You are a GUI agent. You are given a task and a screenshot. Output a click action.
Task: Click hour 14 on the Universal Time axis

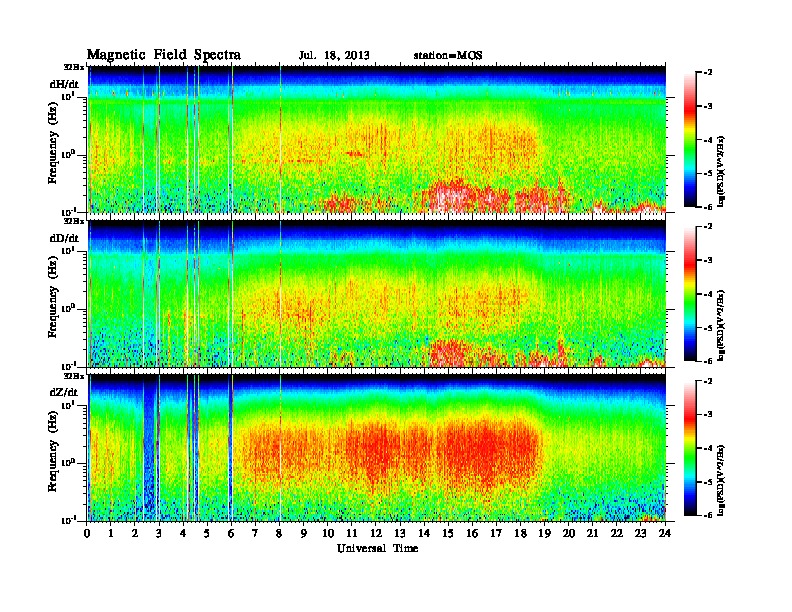click(424, 534)
